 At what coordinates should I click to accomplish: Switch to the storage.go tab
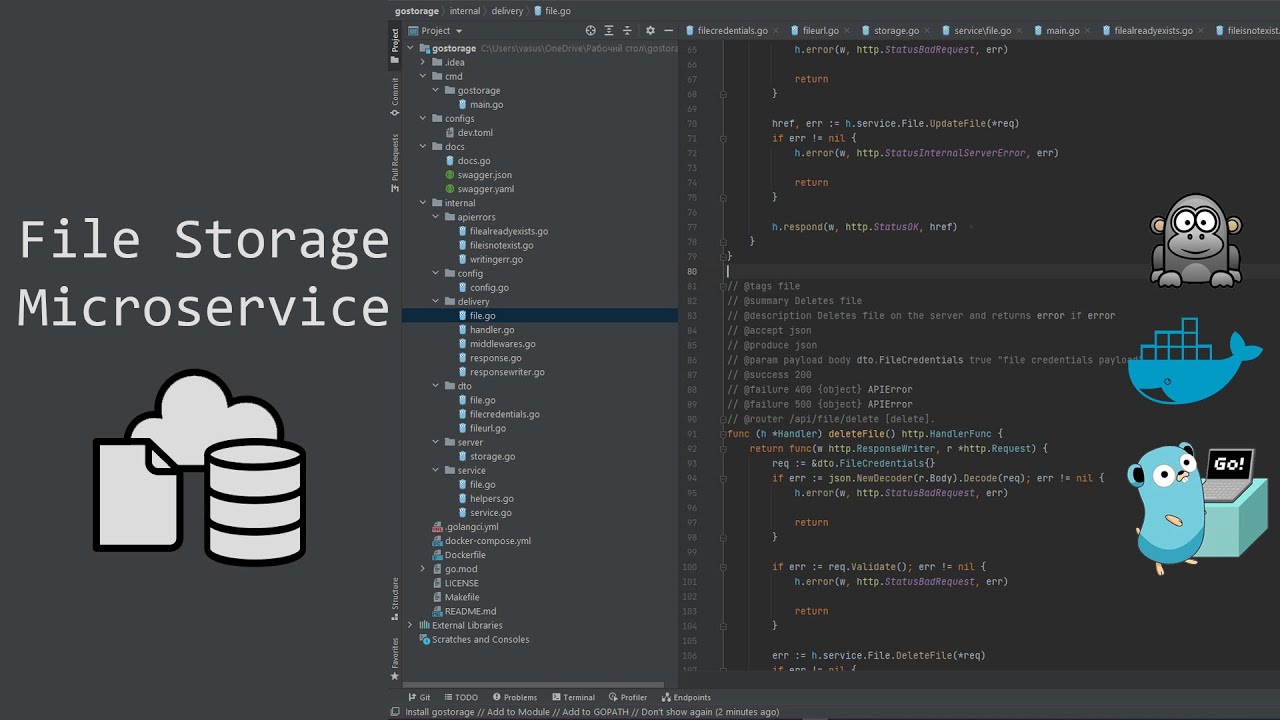(897, 31)
